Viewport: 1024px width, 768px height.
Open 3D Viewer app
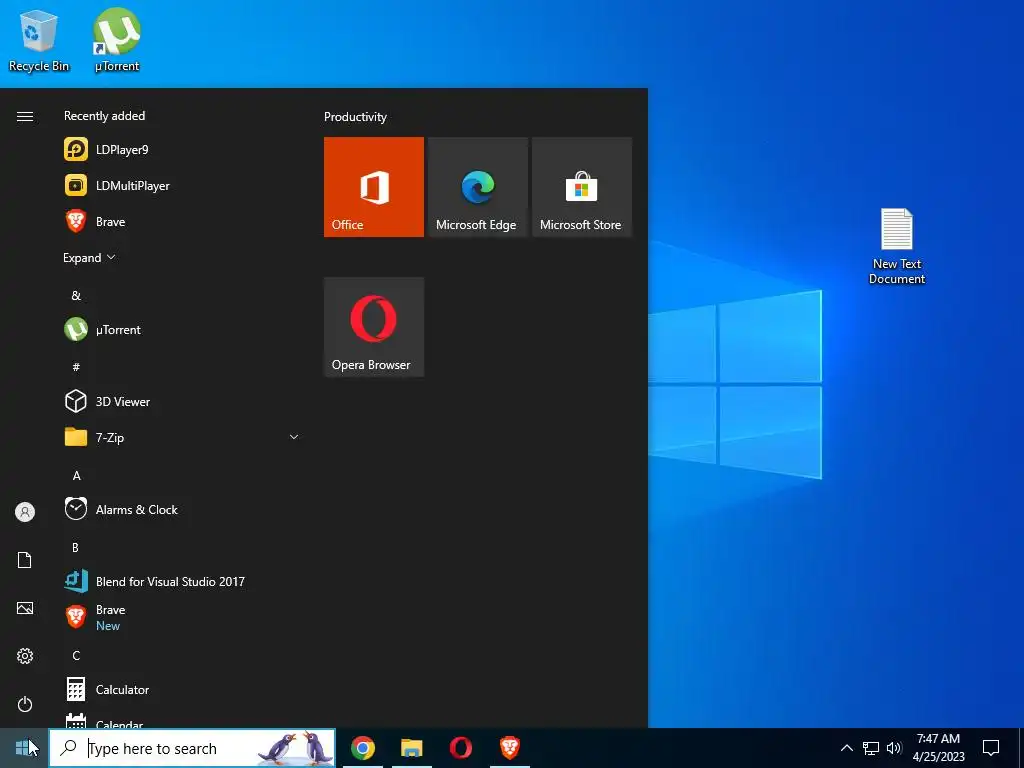click(x=183, y=402)
